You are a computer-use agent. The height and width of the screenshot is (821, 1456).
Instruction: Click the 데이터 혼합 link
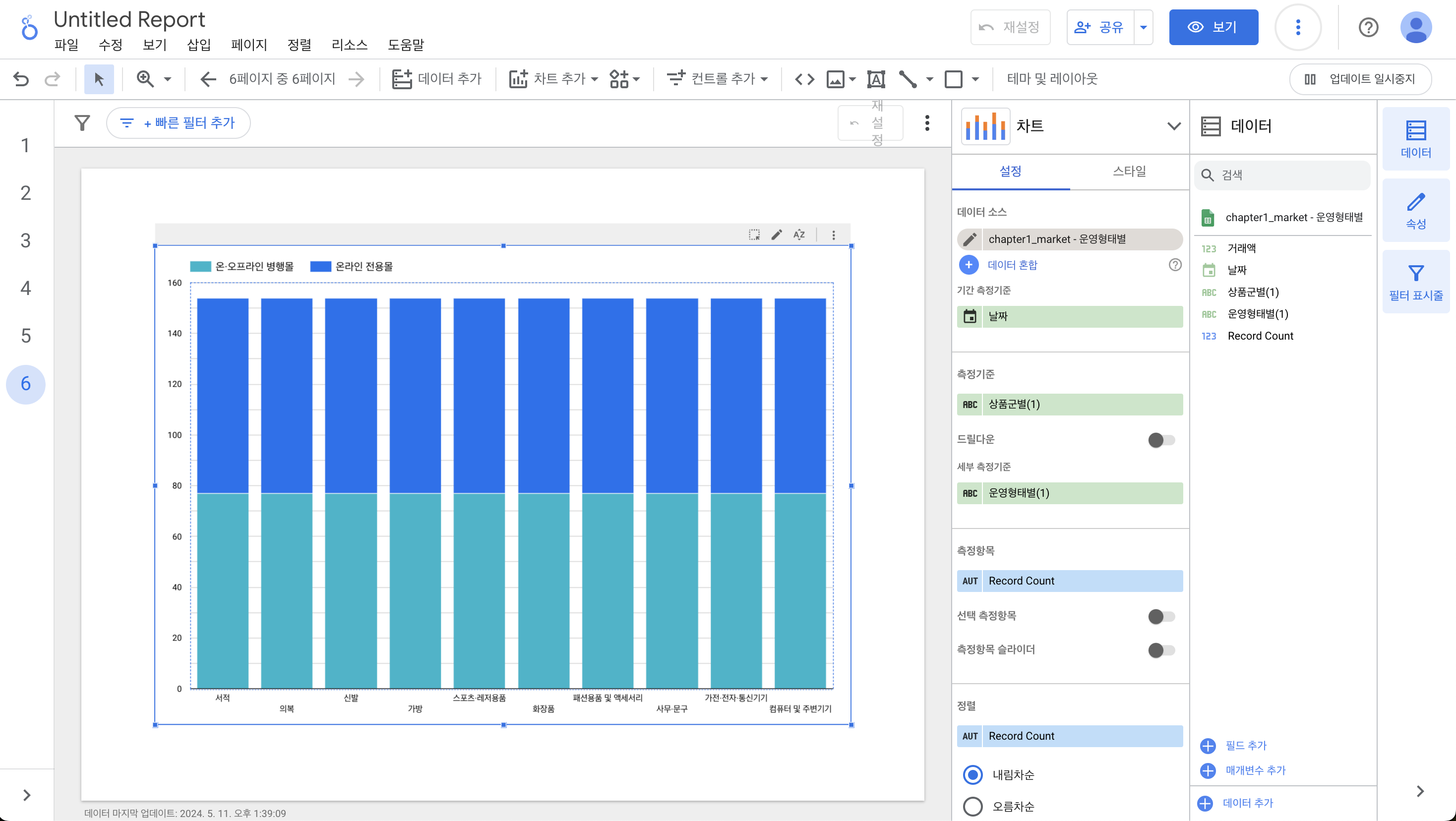pyautogui.click(x=1012, y=265)
